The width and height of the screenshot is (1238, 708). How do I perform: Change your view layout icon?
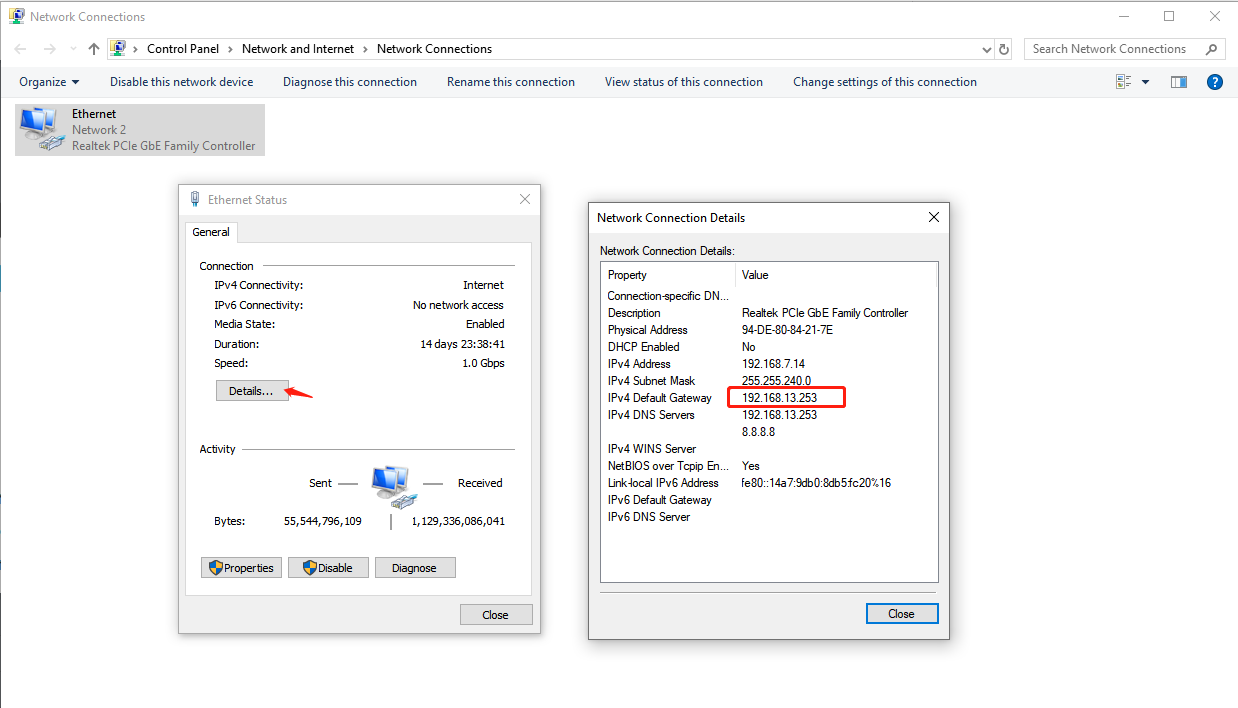pos(1124,82)
